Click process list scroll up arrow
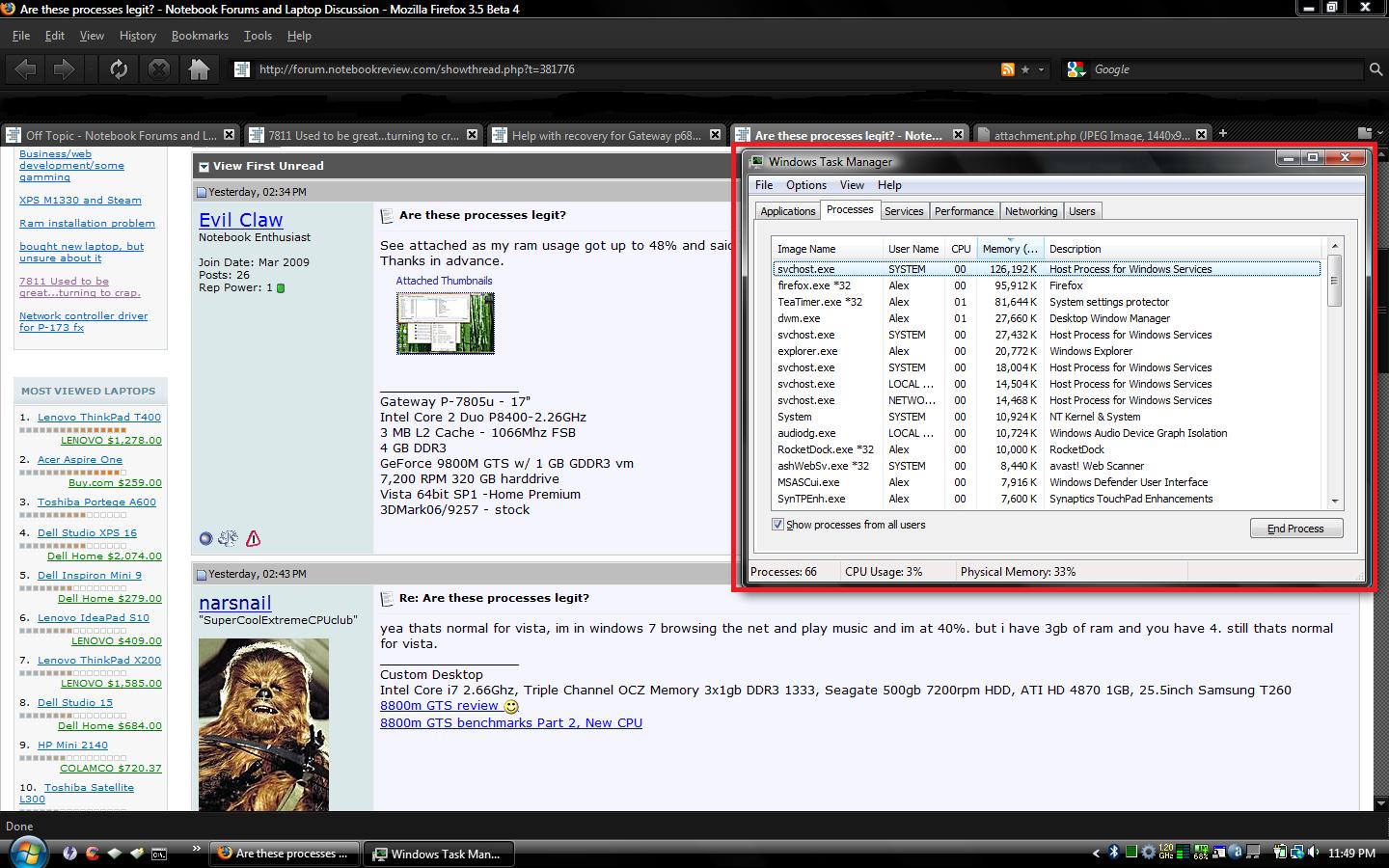This screenshot has height=868, width=1389. pyautogui.click(x=1335, y=247)
